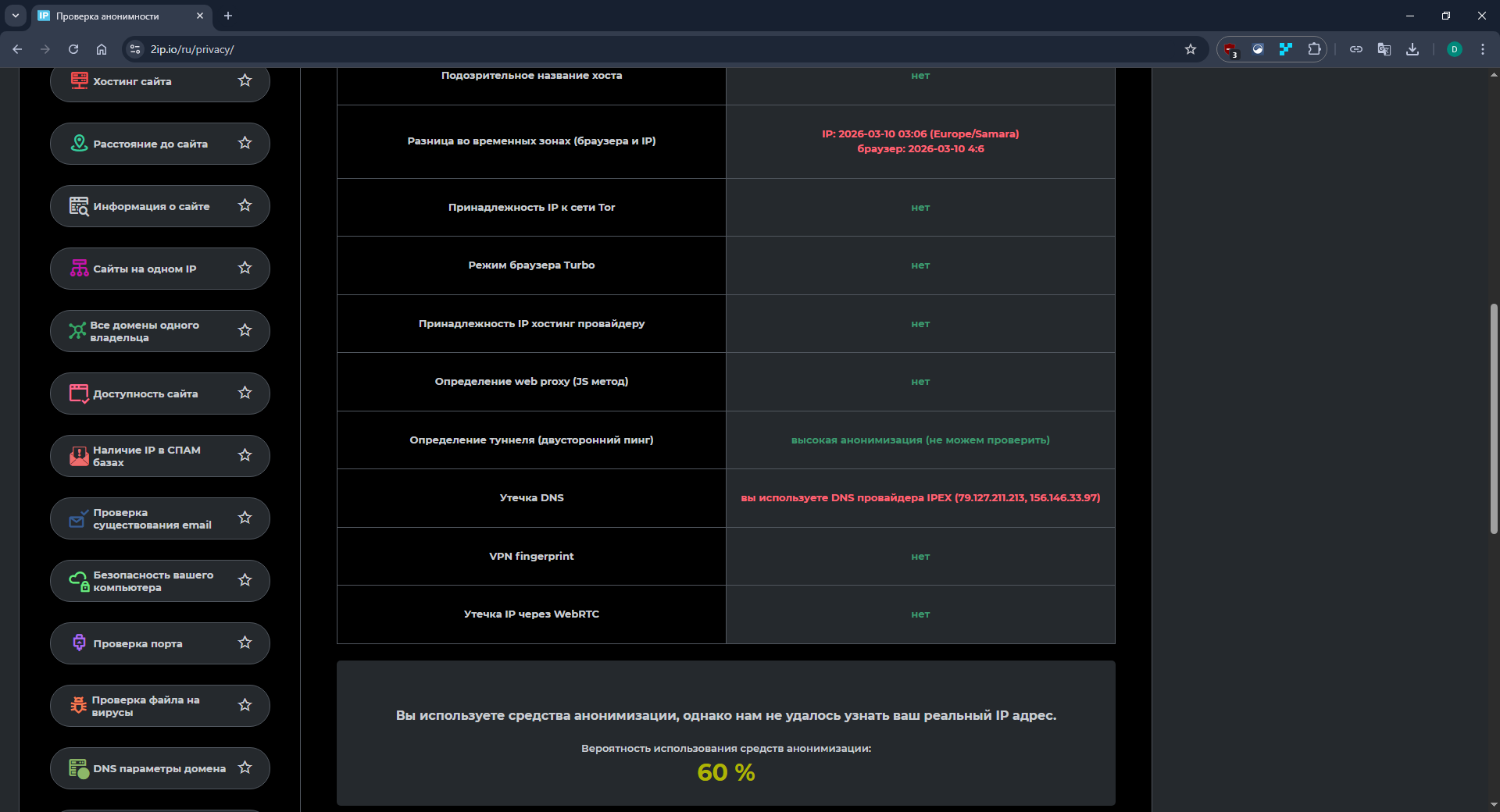Toggle favorite star for Наличие IP в СПАМ базах

(245, 455)
